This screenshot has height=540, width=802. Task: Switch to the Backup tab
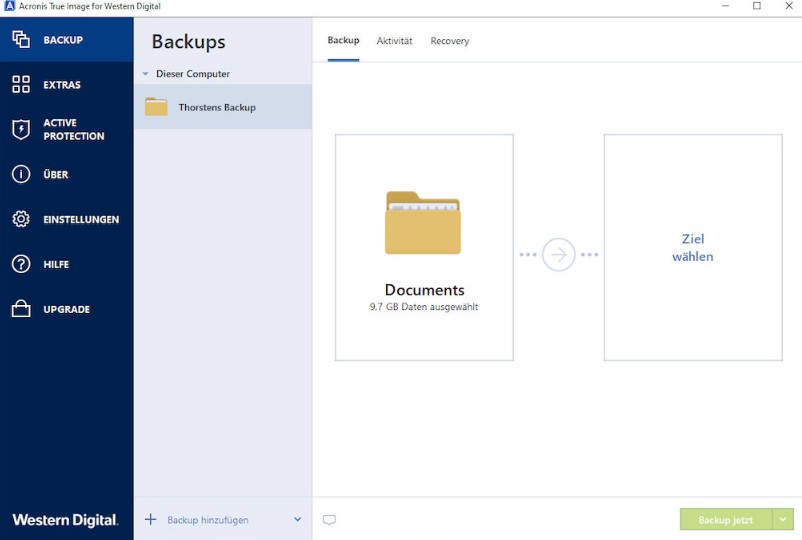point(343,40)
